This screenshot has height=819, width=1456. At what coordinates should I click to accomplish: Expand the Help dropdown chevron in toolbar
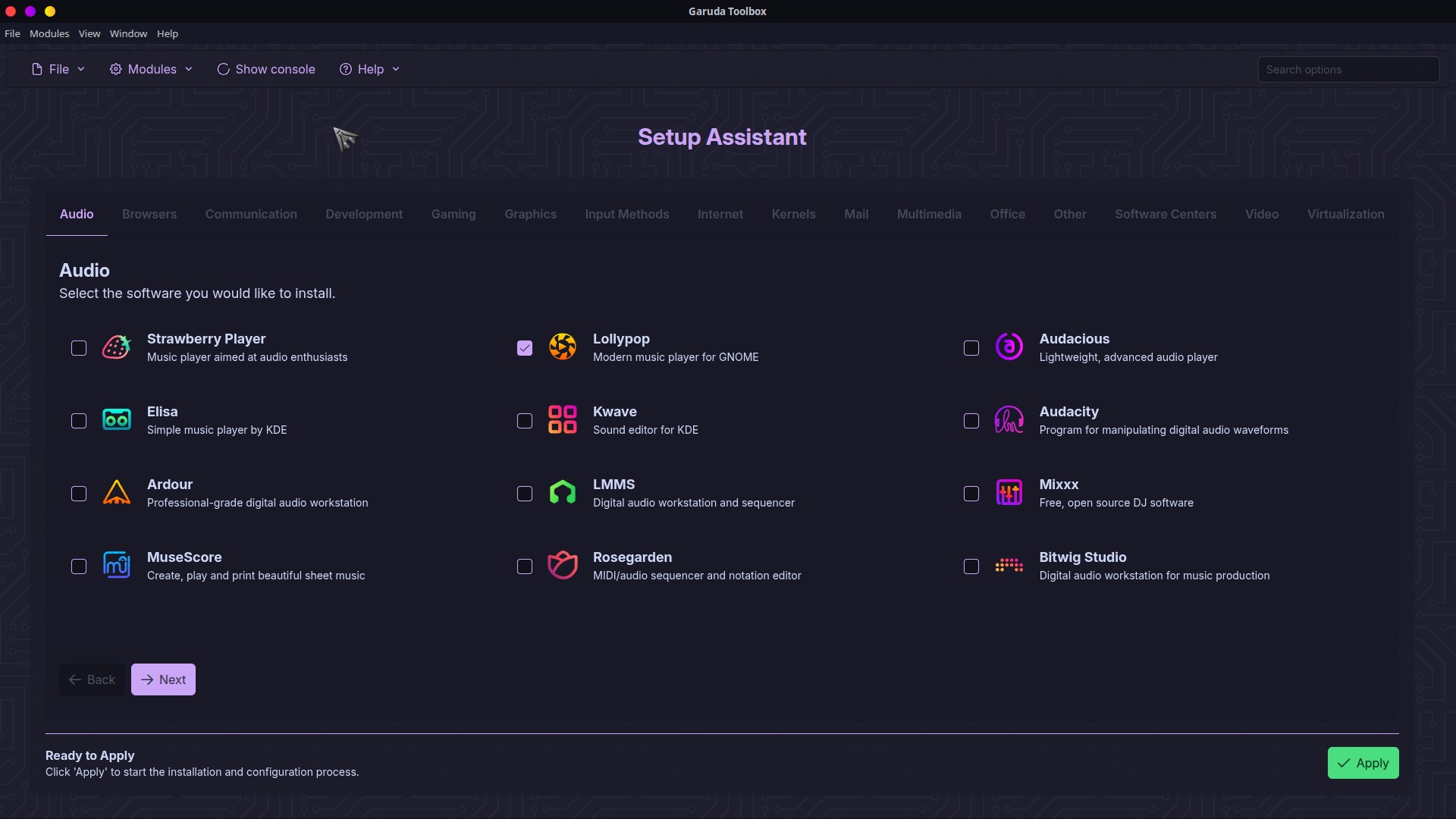coord(396,69)
